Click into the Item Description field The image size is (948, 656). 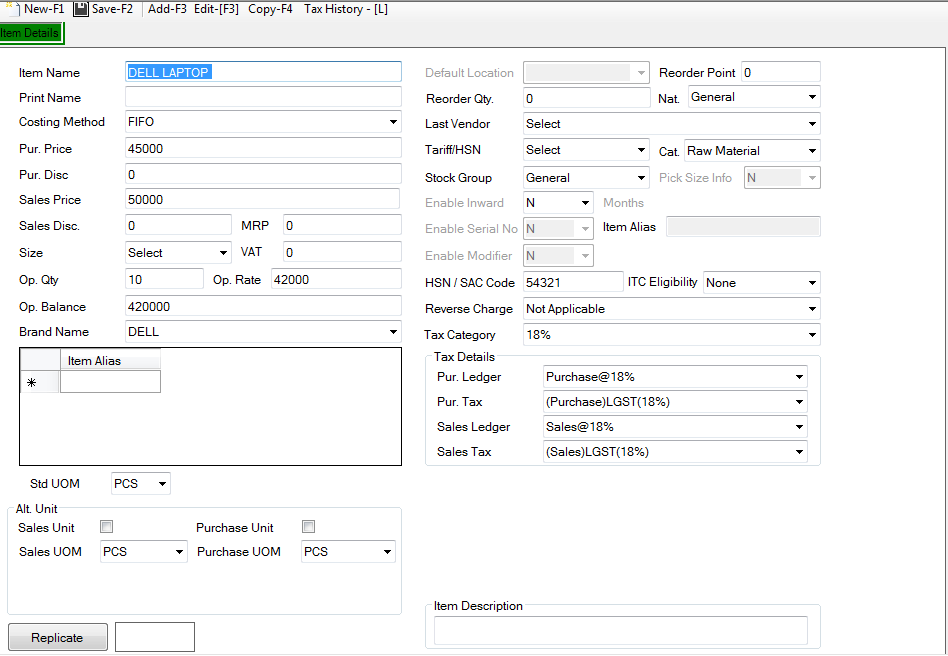pyautogui.click(x=620, y=630)
